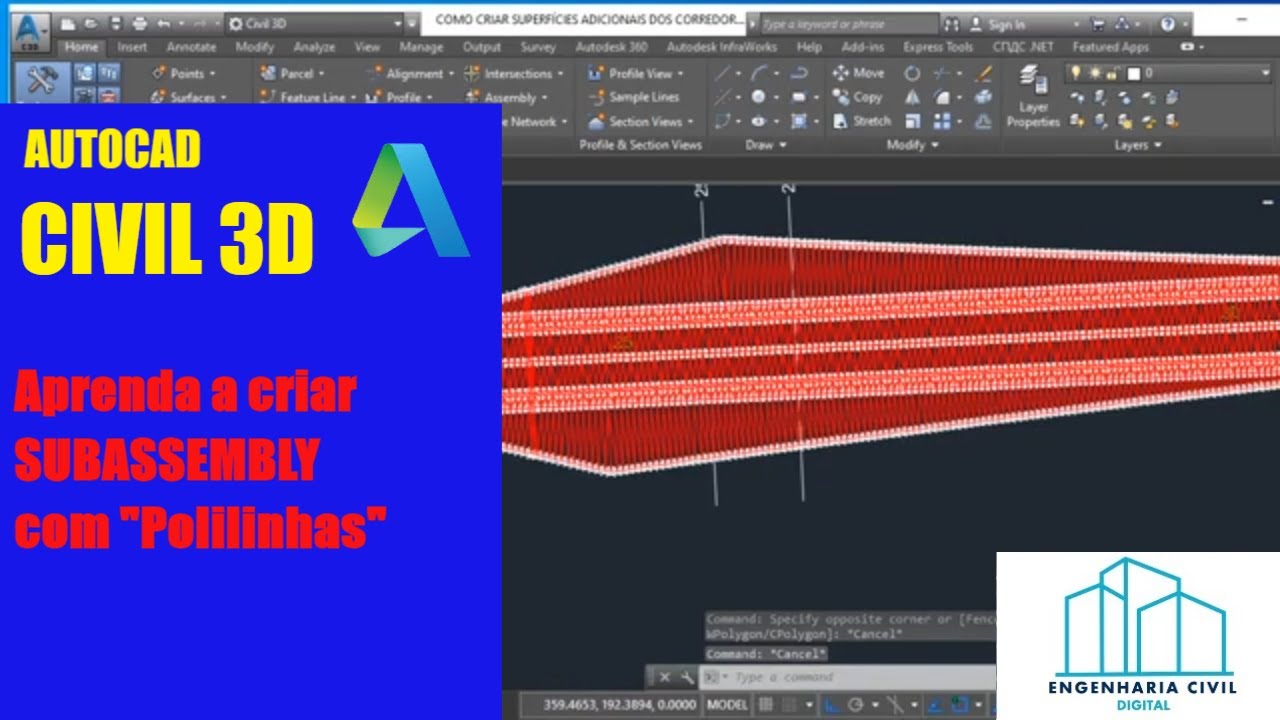Click the search binoculars icon

click(x=951, y=23)
